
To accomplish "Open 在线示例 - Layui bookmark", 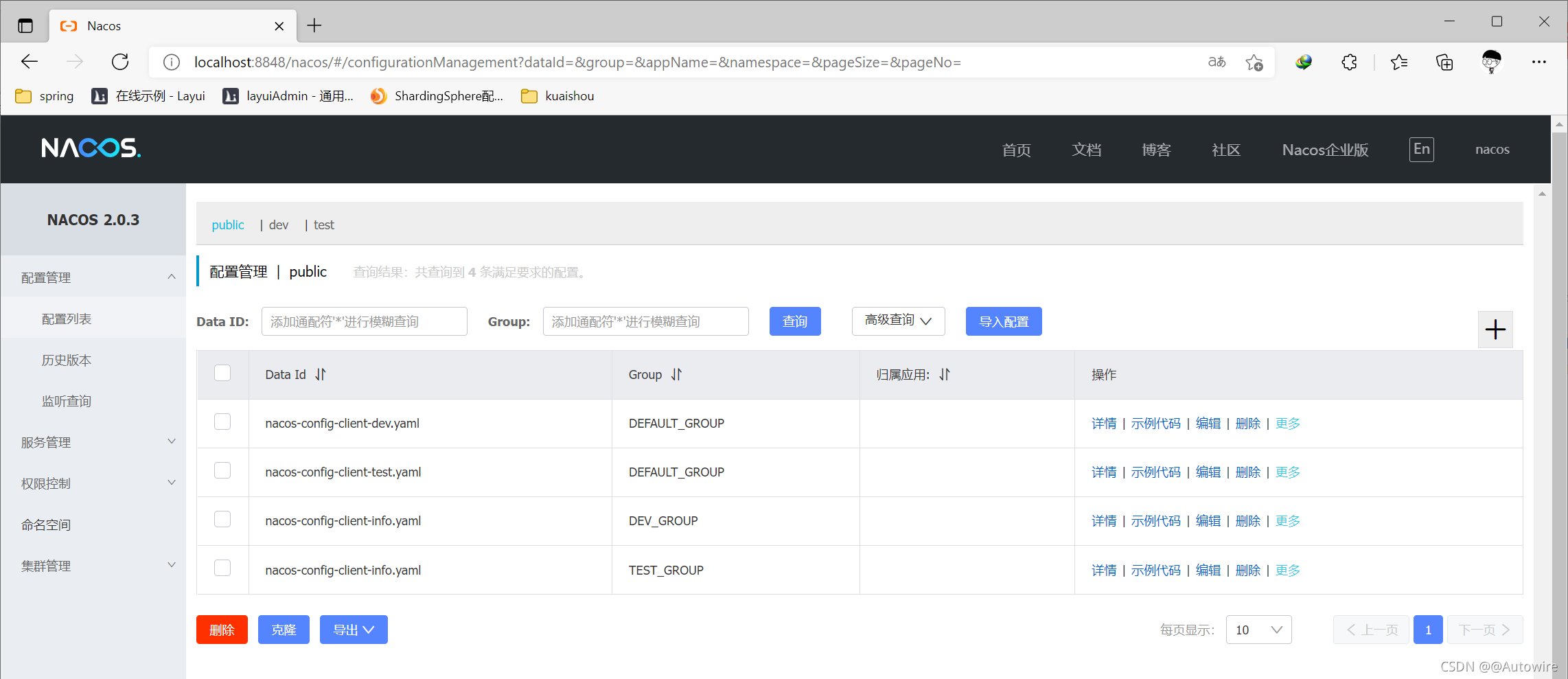I will [x=148, y=96].
